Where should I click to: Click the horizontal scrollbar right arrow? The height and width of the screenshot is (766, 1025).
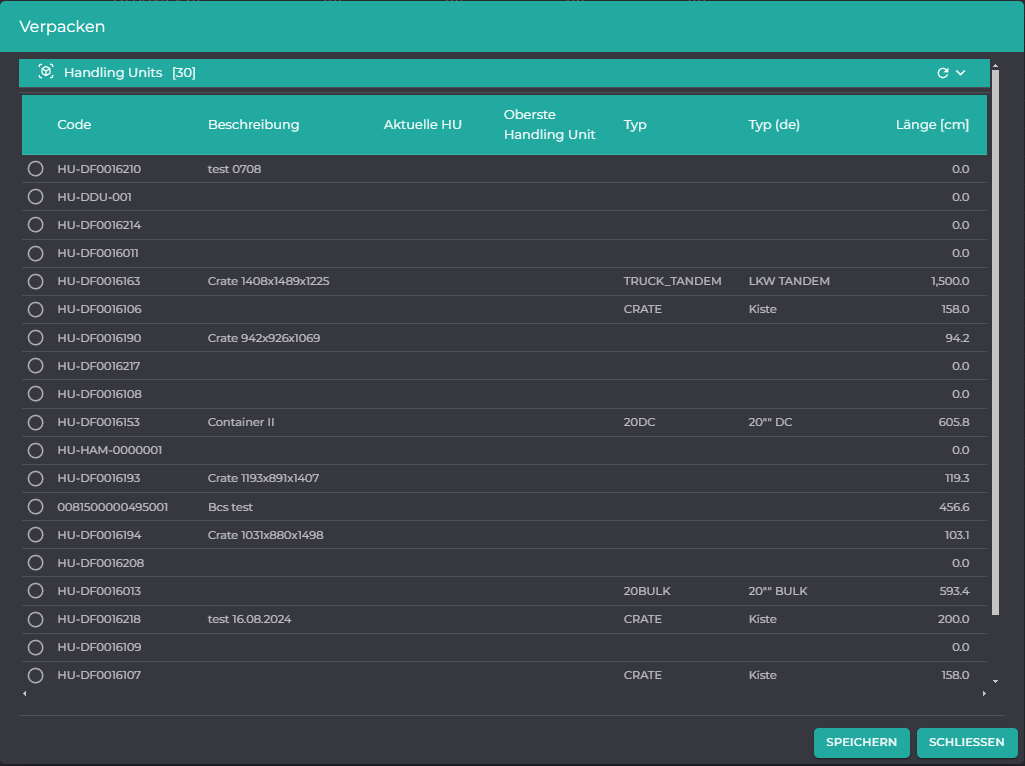point(984,693)
